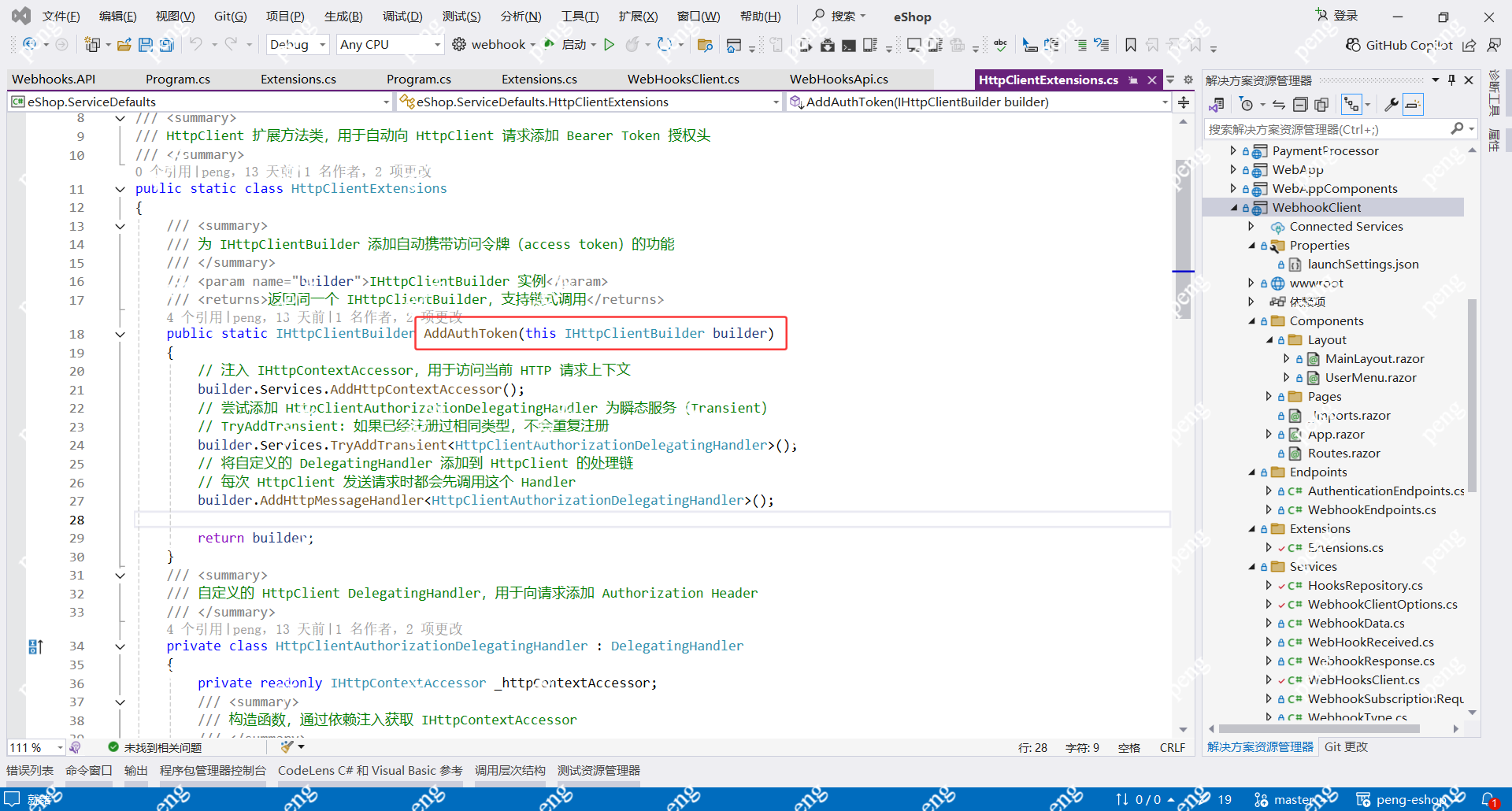The width and height of the screenshot is (1512, 811).
Task: Start debugging with the green play icon
Action: pos(609,44)
